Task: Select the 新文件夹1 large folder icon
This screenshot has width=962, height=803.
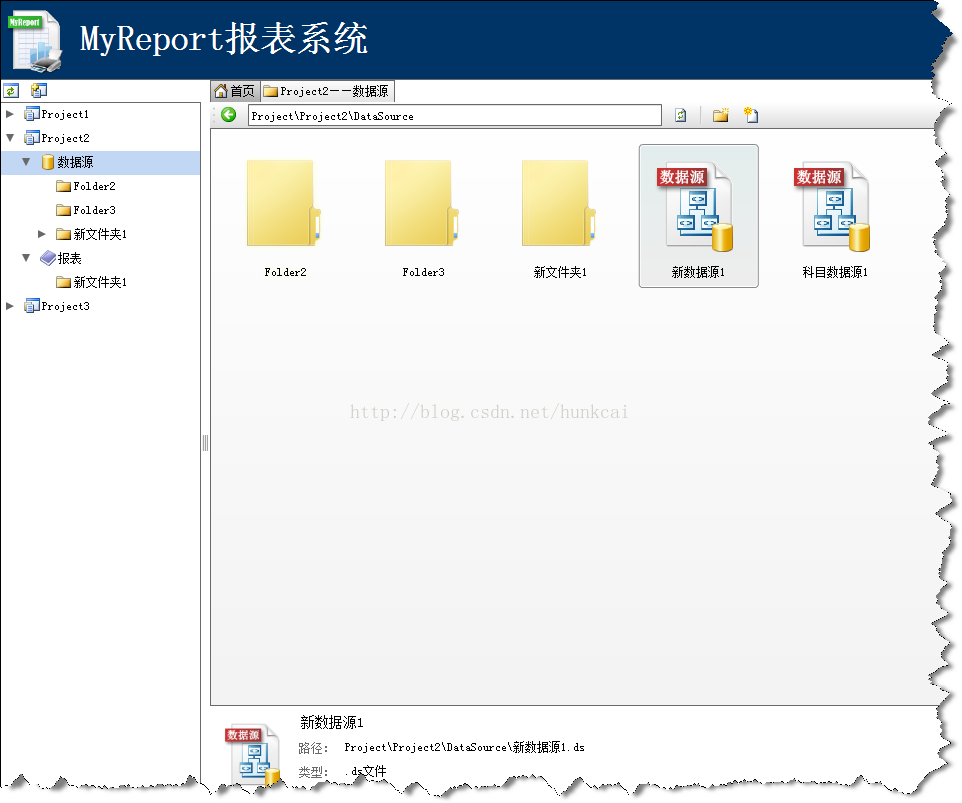Action: (x=559, y=204)
